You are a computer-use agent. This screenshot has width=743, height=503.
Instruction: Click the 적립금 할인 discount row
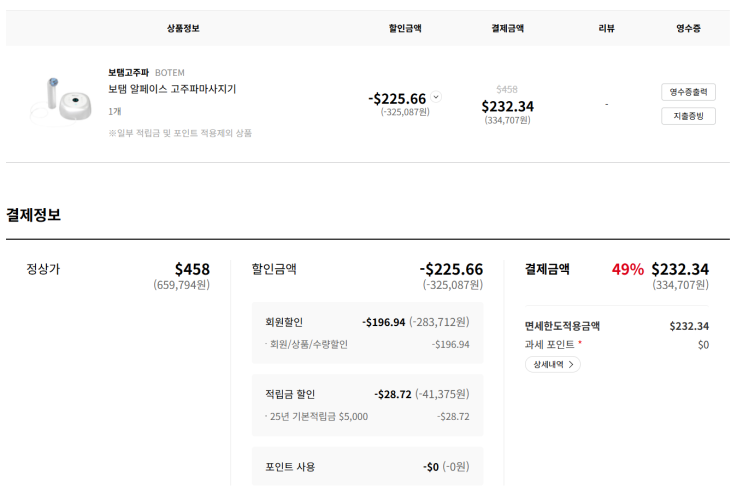(367, 394)
